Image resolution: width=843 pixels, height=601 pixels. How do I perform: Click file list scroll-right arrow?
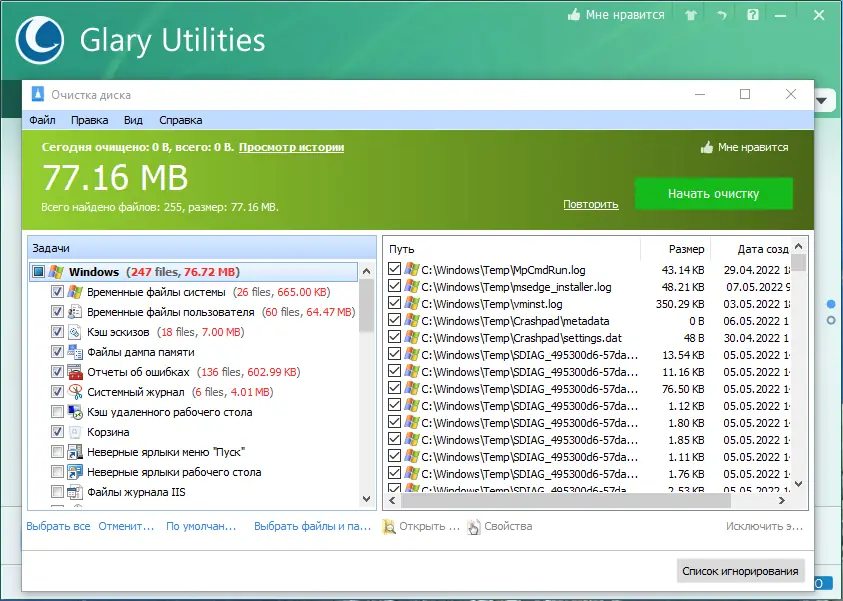(x=782, y=500)
